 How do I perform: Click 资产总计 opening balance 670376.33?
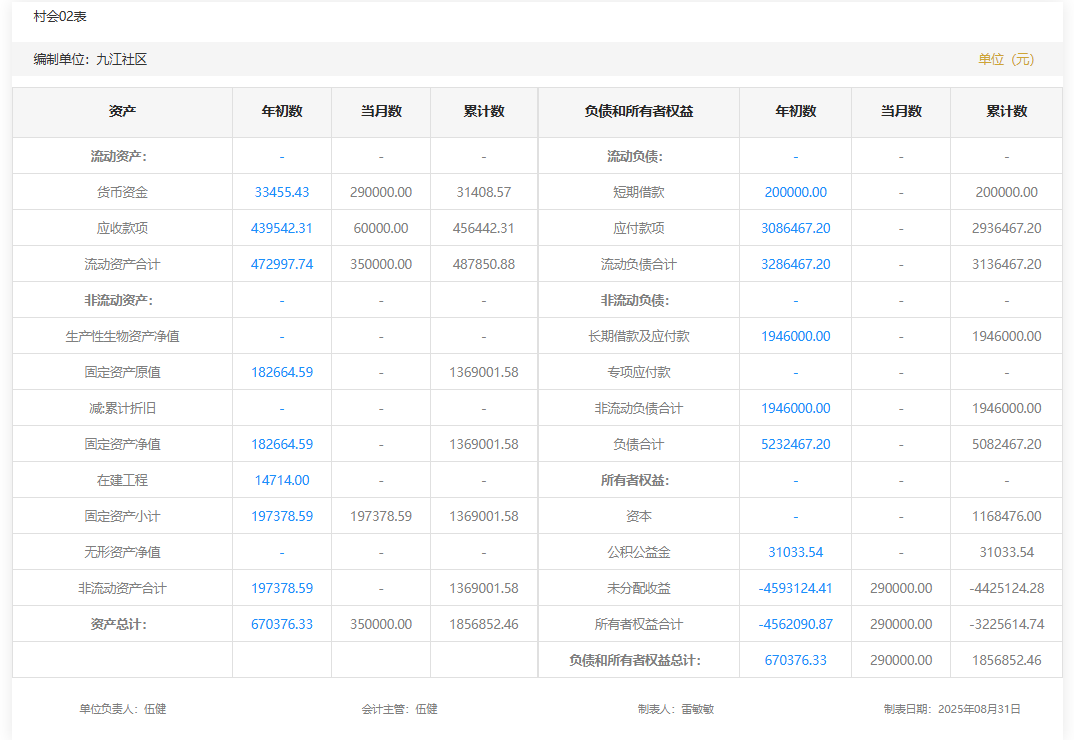click(x=282, y=624)
